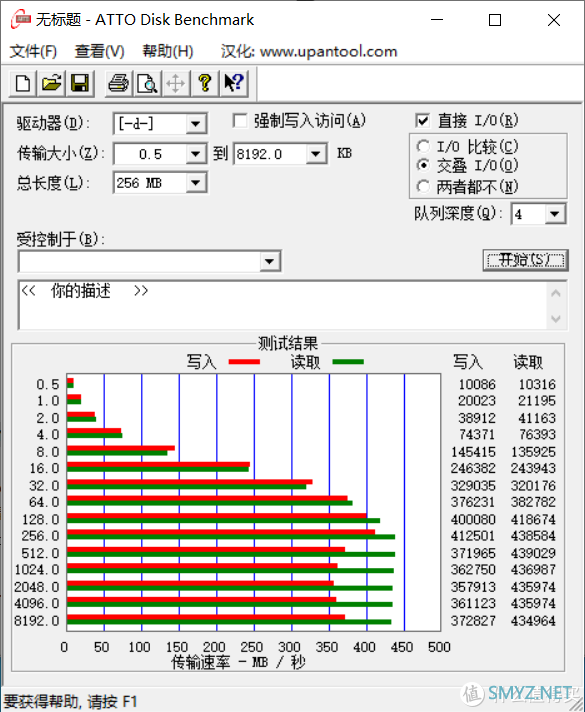Open the 驱动器 [-d-] drive dropdown
The width and height of the screenshot is (585, 712).
click(196, 124)
